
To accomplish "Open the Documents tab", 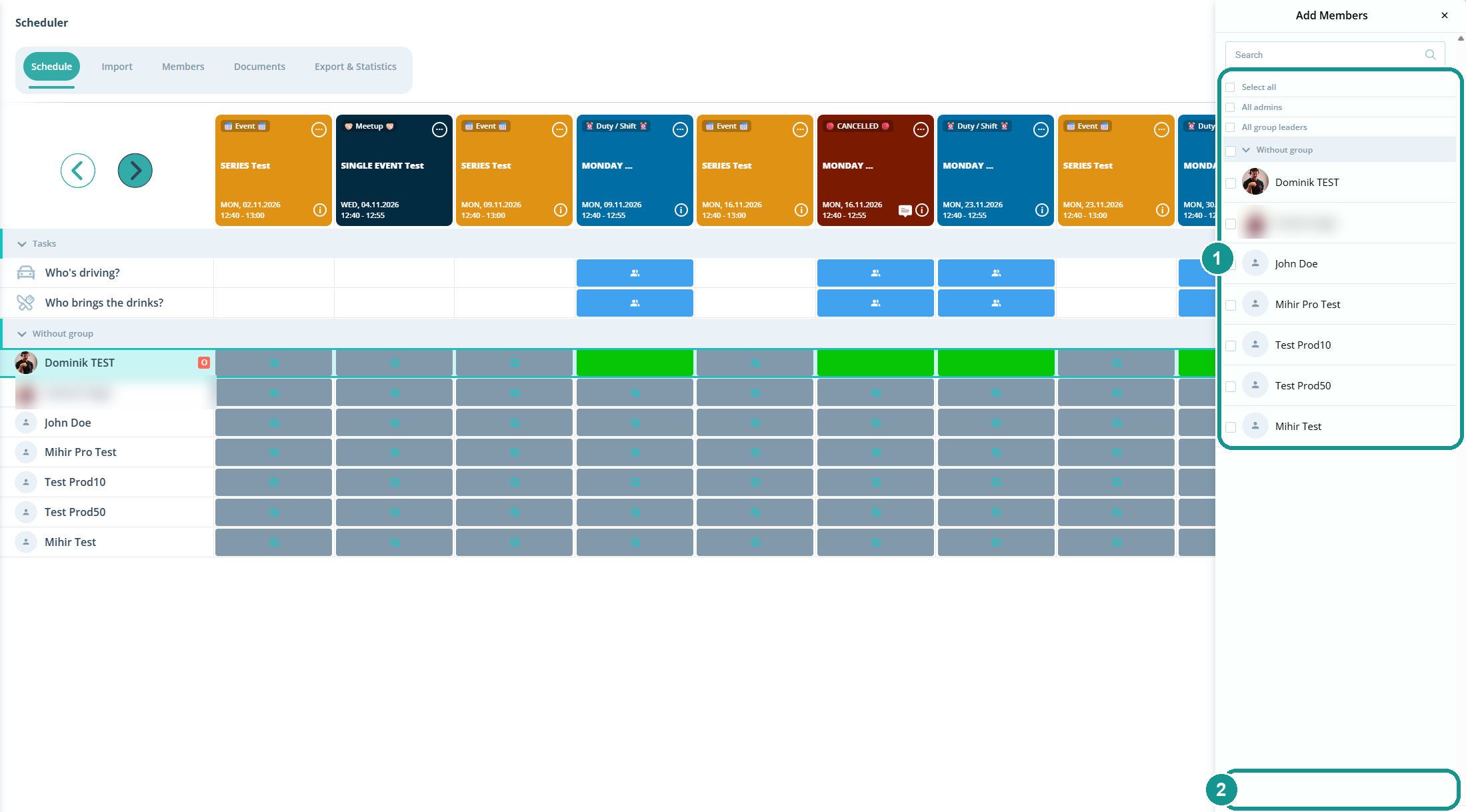I will click(x=259, y=67).
